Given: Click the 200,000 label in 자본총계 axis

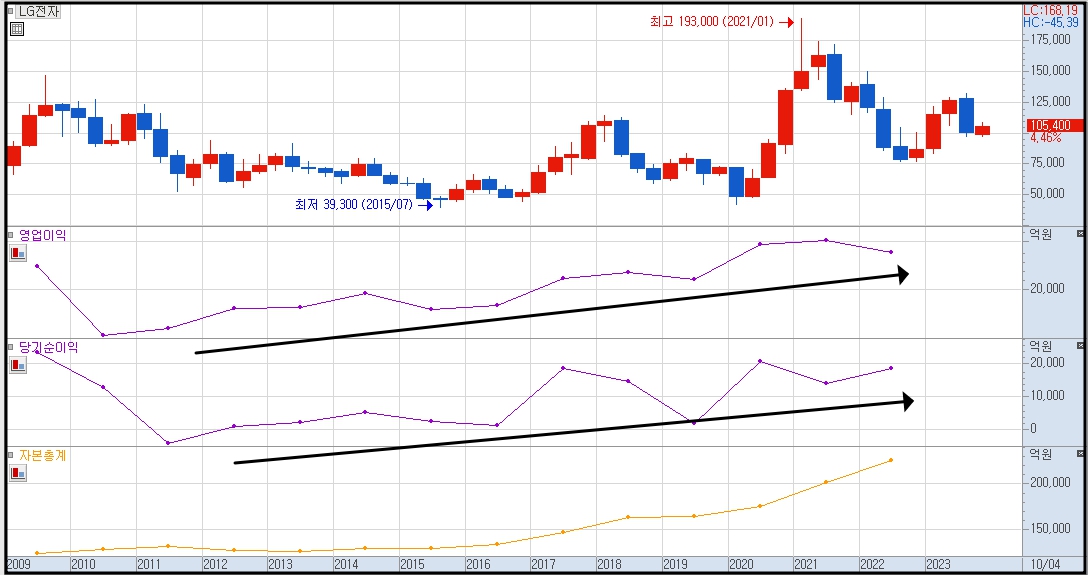Looking at the screenshot, I should pyautogui.click(x=1050, y=482).
